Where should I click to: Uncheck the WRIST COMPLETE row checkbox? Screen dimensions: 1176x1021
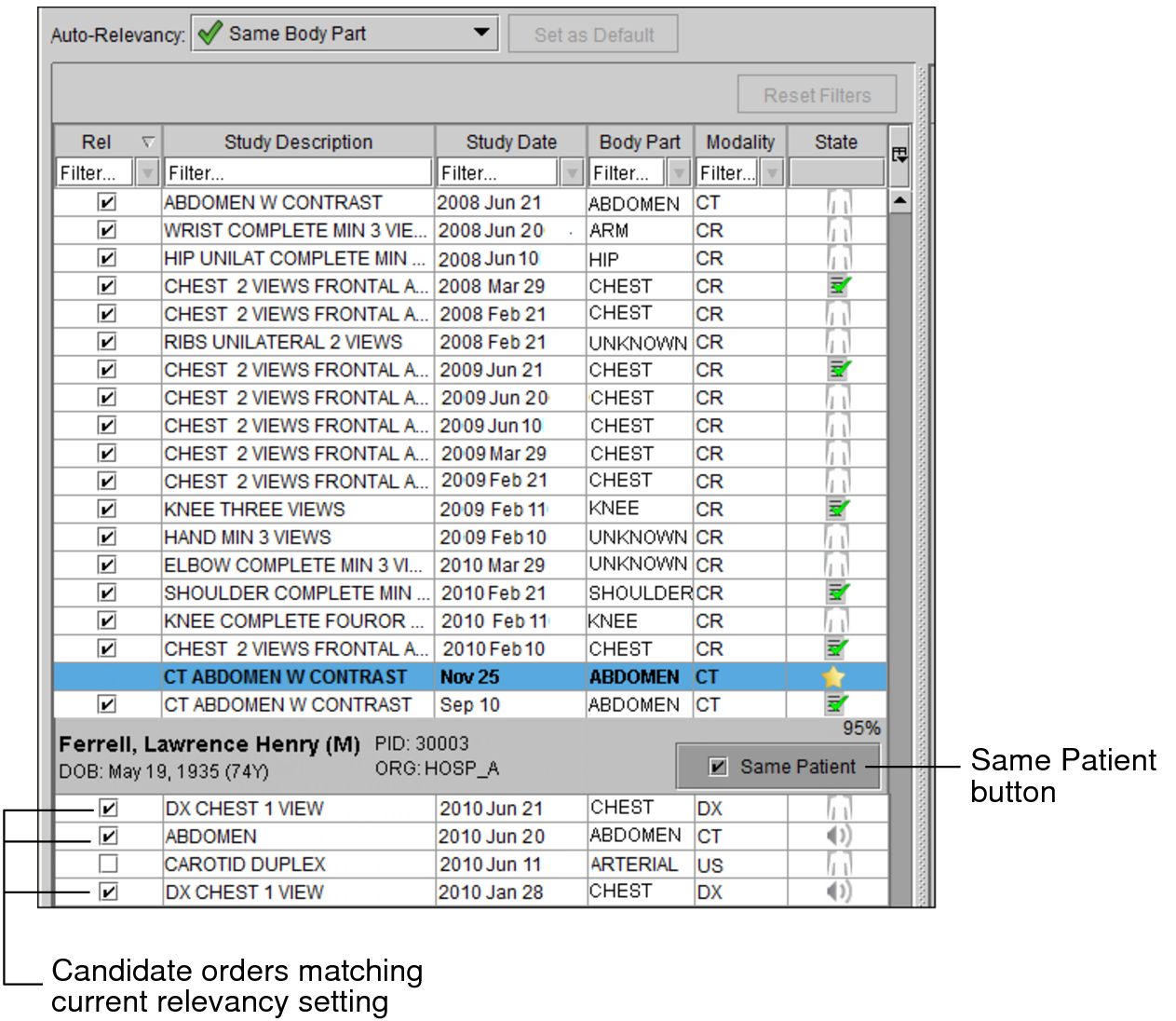tap(107, 230)
